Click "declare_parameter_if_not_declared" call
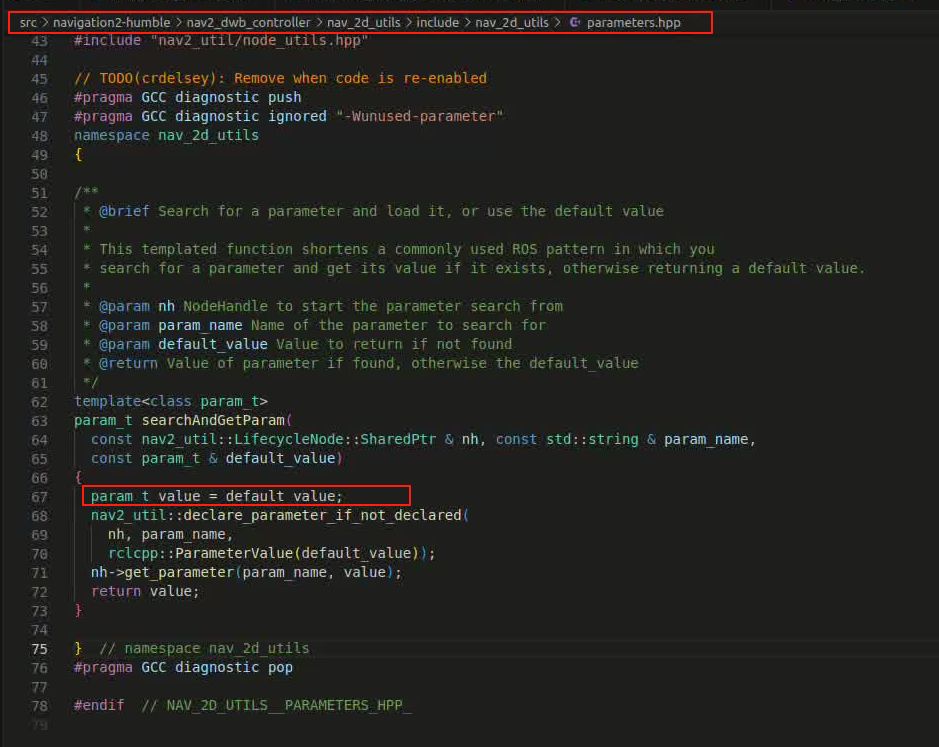 tap(322, 516)
